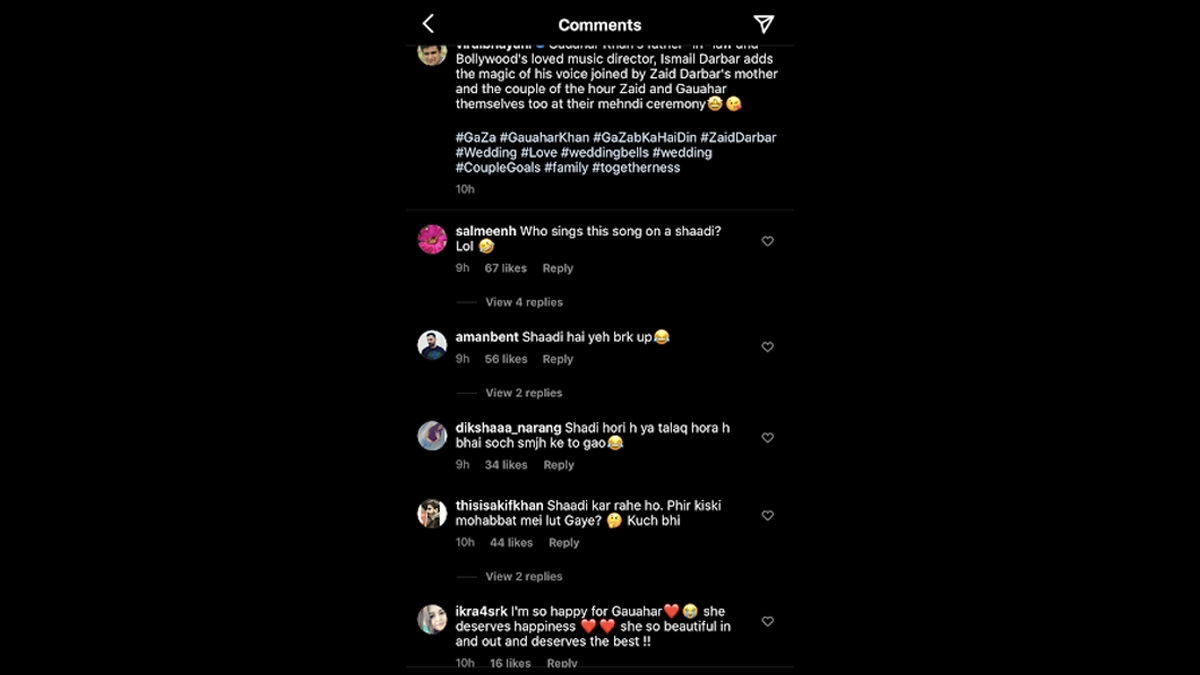Image resolution: width=1200 pixels, height=675 pixels.
Task: Open dikshaaa_narang's profile avatar
Action: pos(432,436)
